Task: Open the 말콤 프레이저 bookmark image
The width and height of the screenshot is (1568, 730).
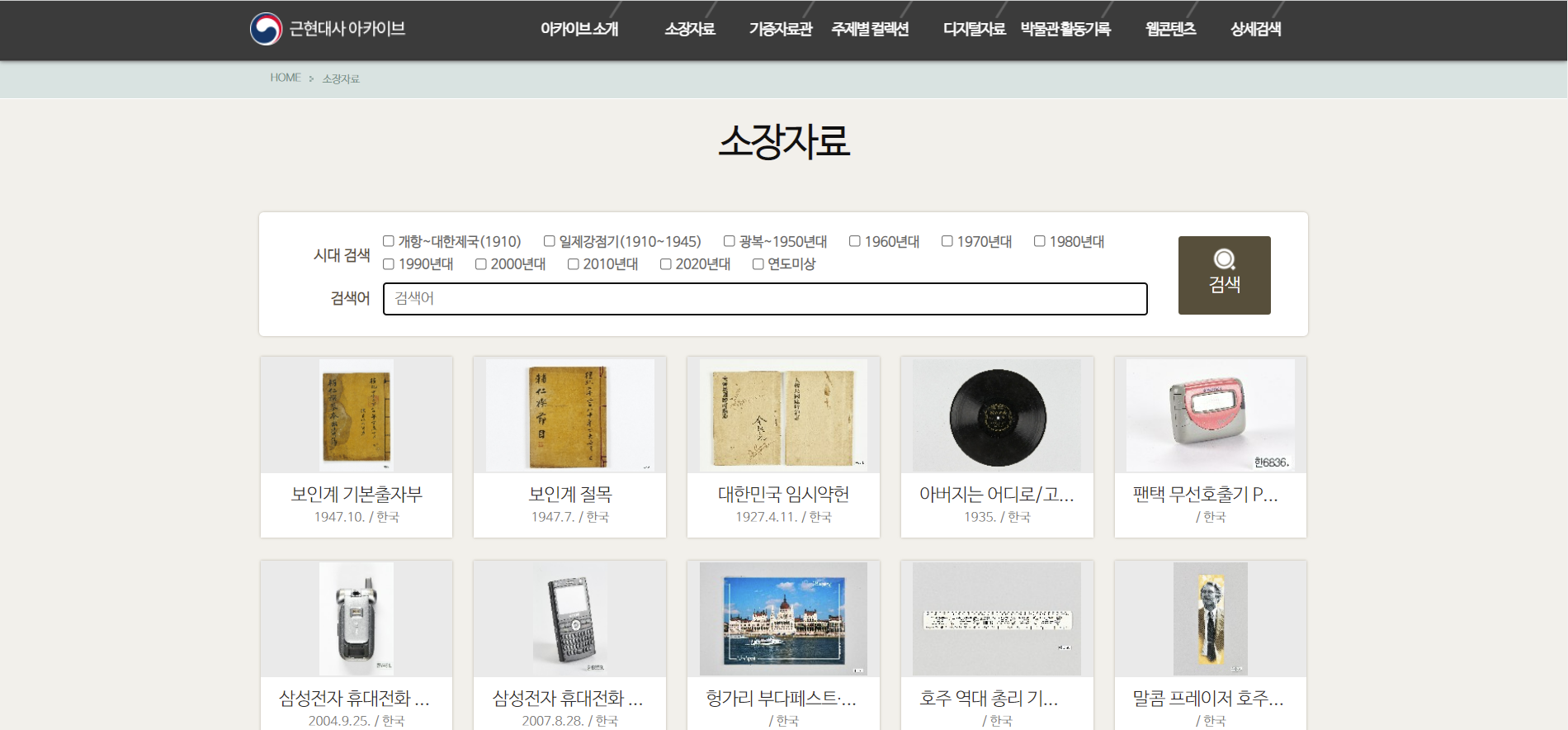Action: point(1210,619)
